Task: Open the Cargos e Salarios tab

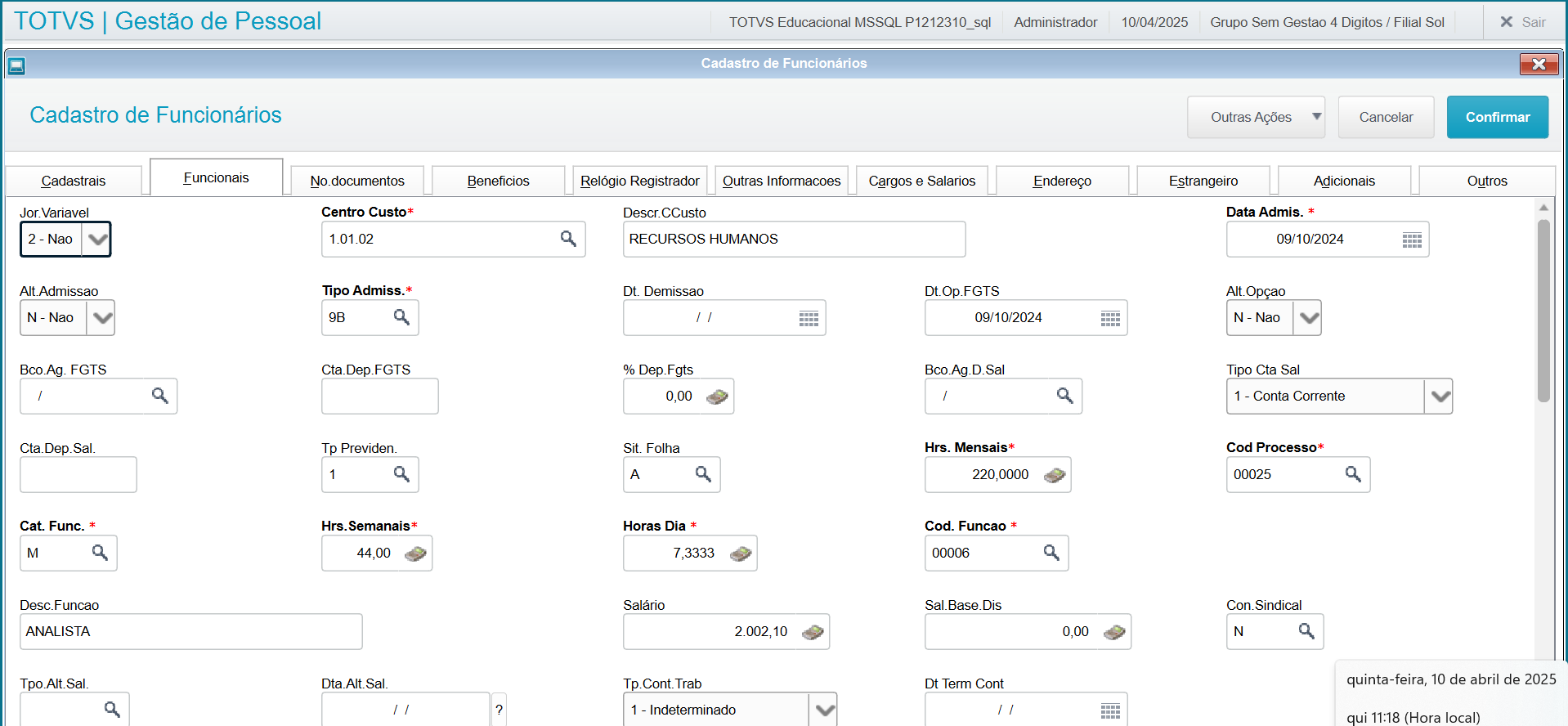Action: click(921, 181)
